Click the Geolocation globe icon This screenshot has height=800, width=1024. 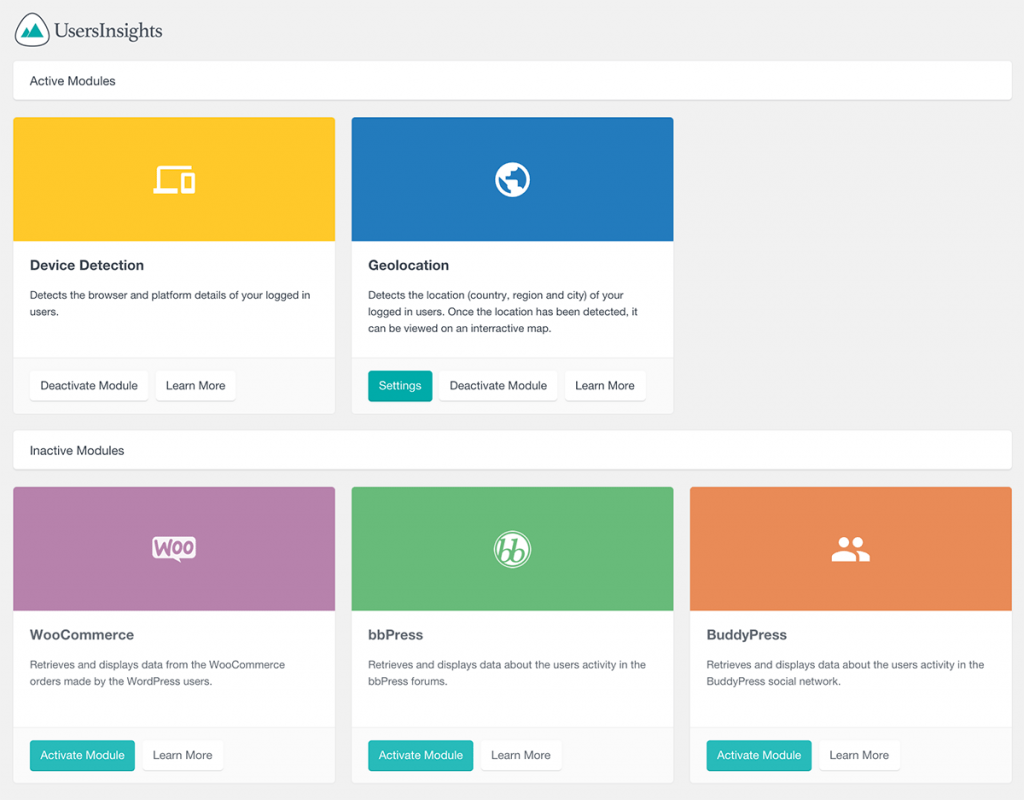coord(512,177)
